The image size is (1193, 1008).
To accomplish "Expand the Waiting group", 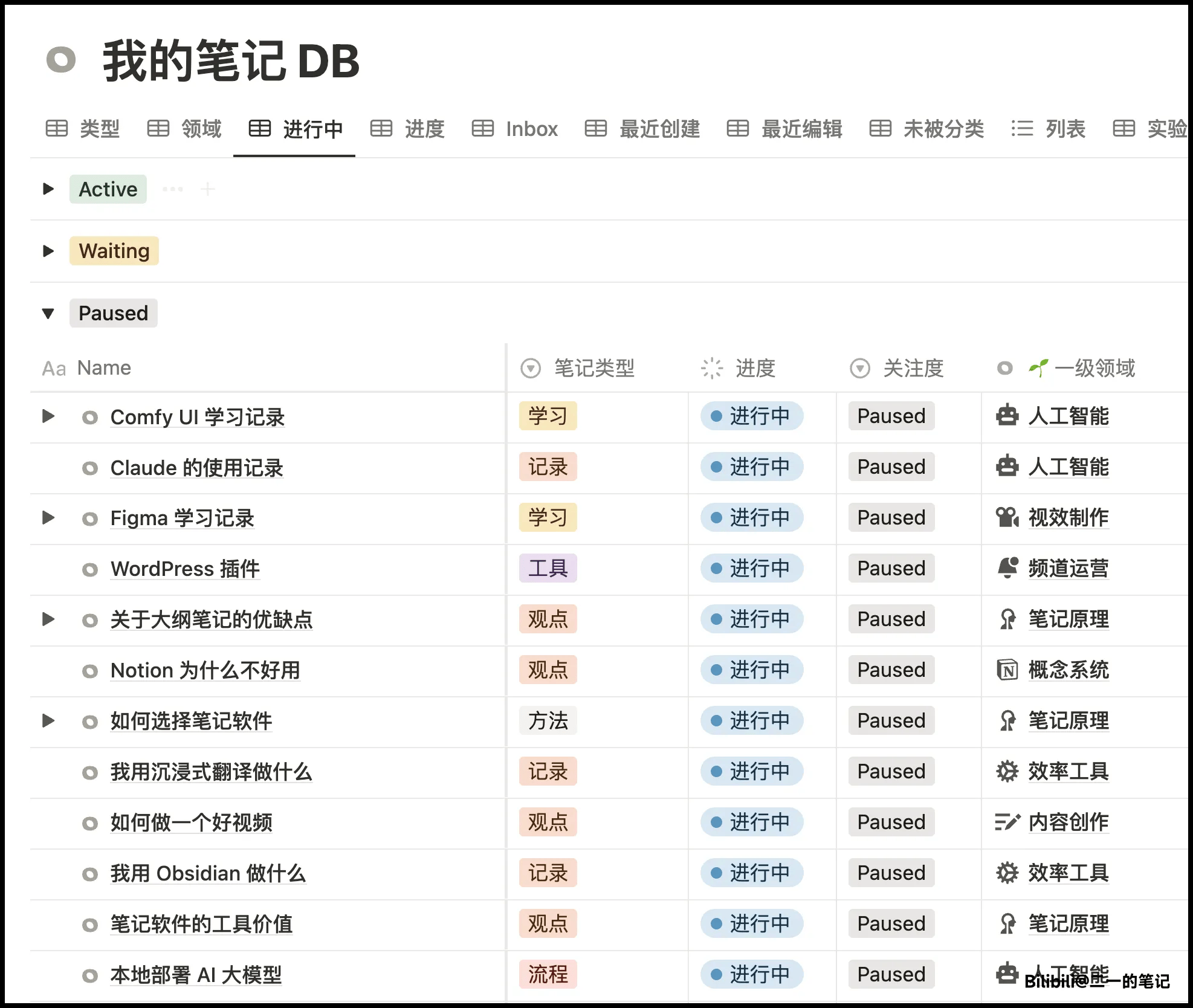I will click(x=48, y=251).
